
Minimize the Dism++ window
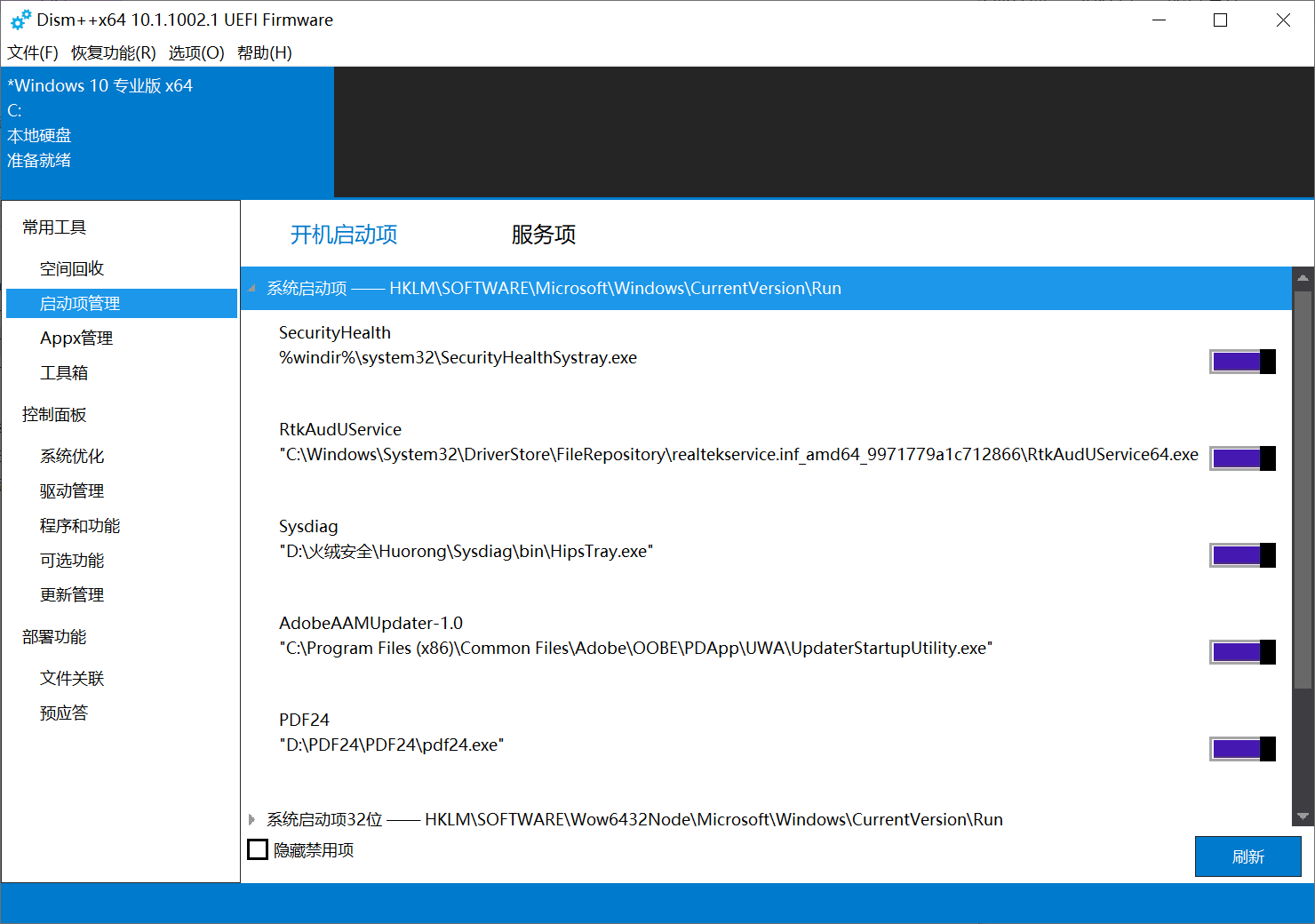[x=1159, y=20]
